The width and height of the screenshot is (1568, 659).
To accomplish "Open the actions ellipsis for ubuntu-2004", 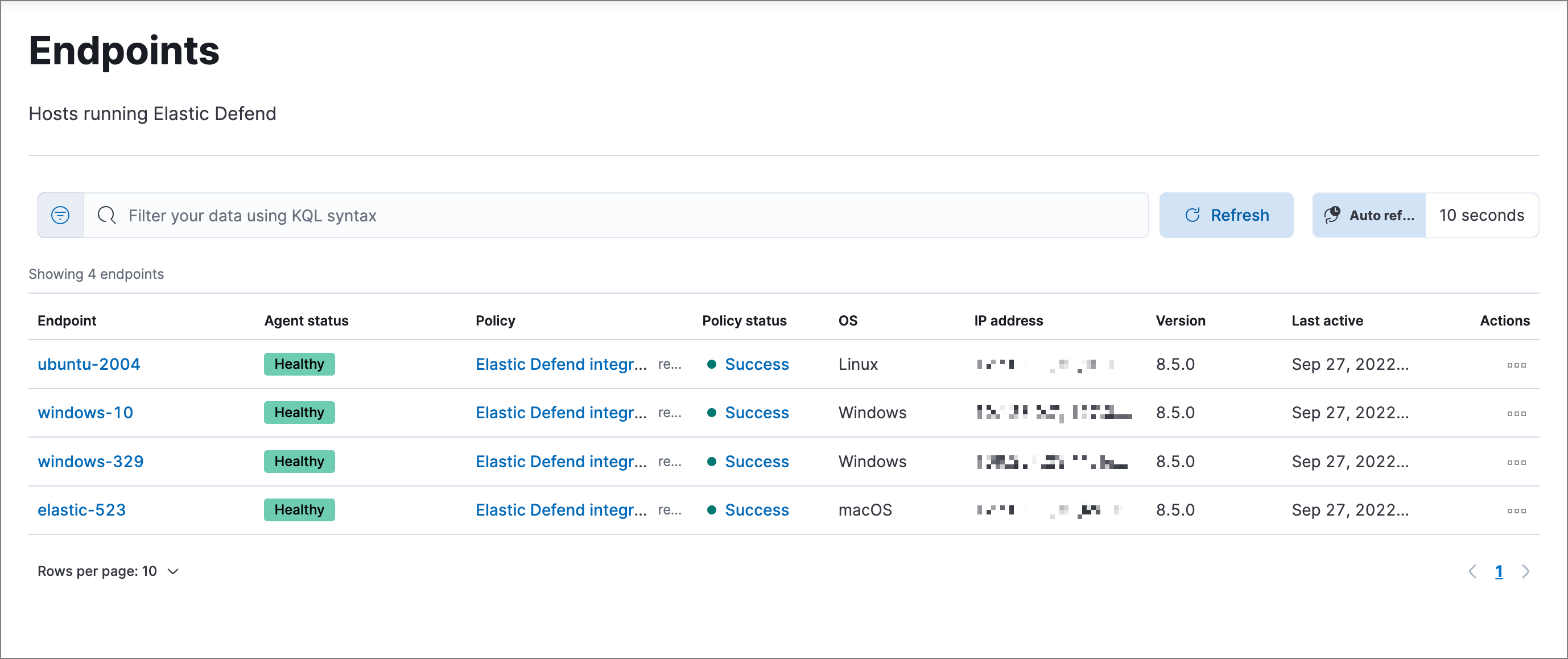I will (1517, 364).
